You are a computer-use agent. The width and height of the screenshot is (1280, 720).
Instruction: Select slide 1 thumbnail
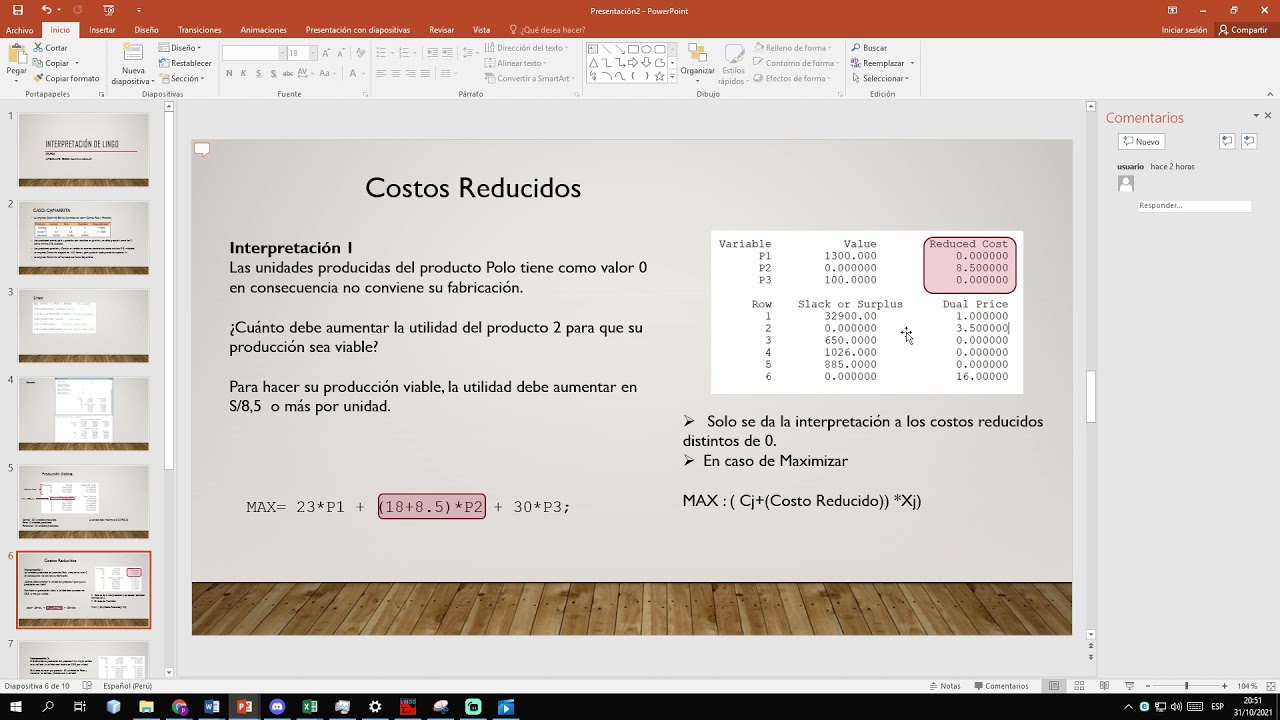coord(83,149)
